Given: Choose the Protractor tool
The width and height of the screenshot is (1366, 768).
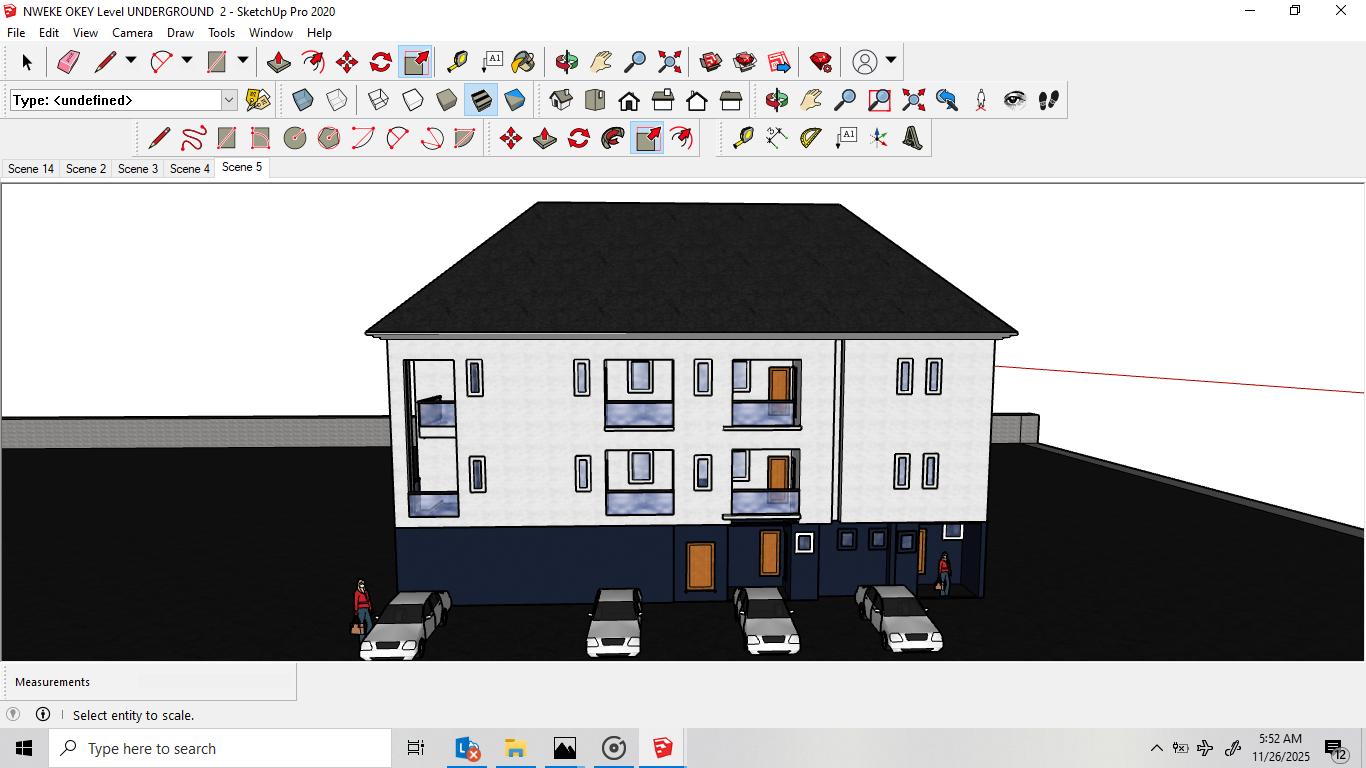Looking at the screenshot, I should [810, 138].
